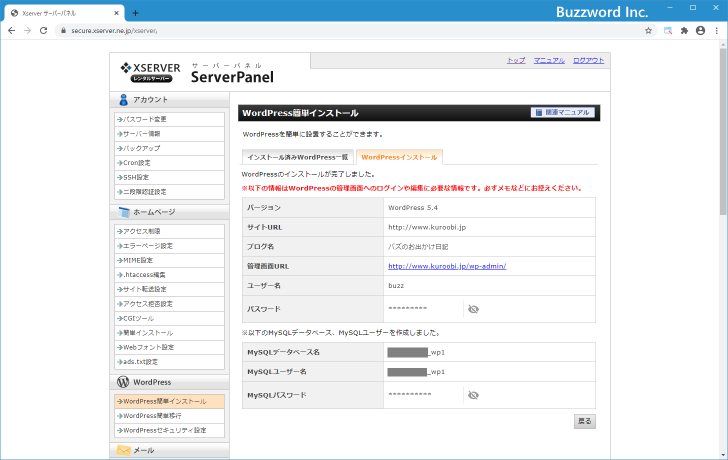Open アクセス制限 menu item
This screenshot has width=728, height=460.
169,231
